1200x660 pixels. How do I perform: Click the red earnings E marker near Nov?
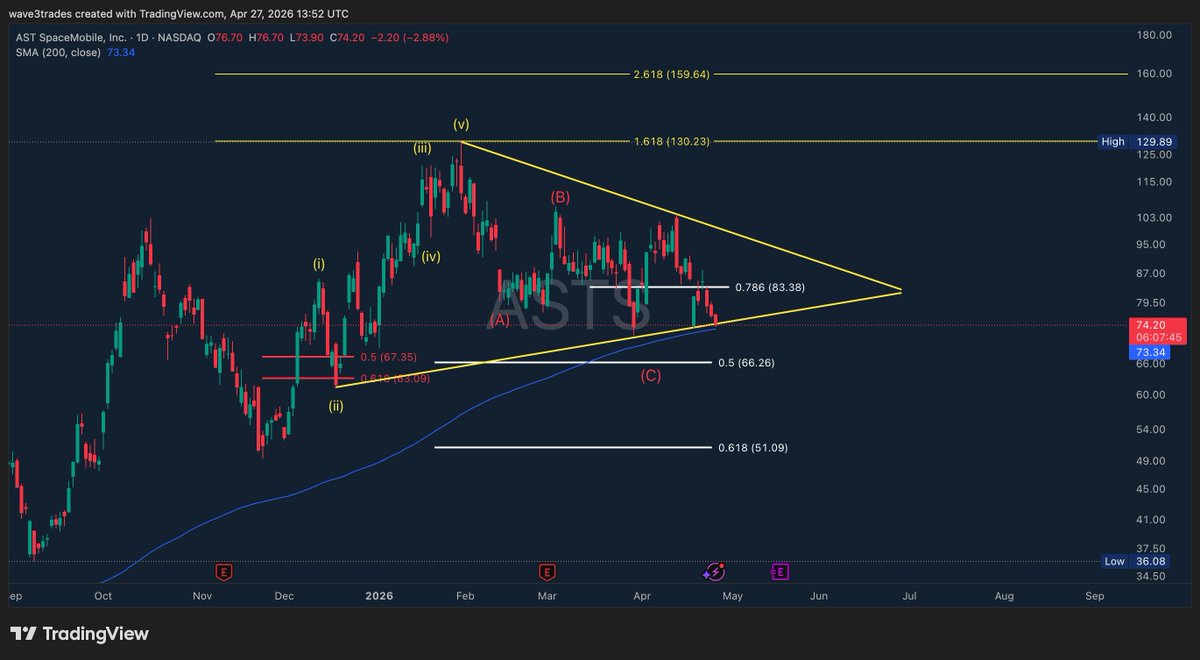[225, 572]
